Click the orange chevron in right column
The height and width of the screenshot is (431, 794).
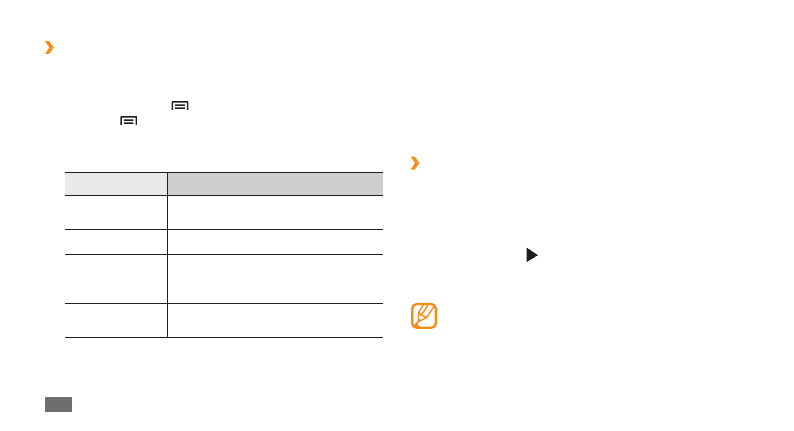coord(415,162)
